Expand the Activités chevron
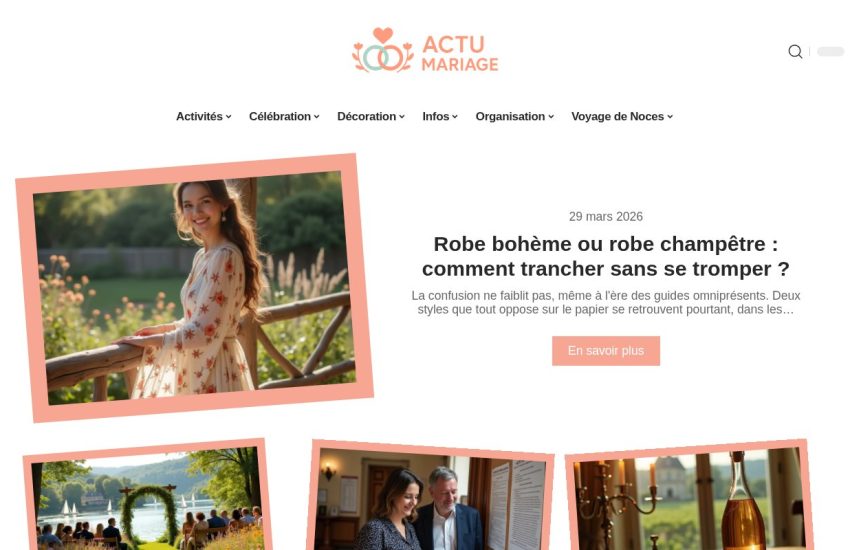This screenshot has width=850, height=550. [229, 117]
